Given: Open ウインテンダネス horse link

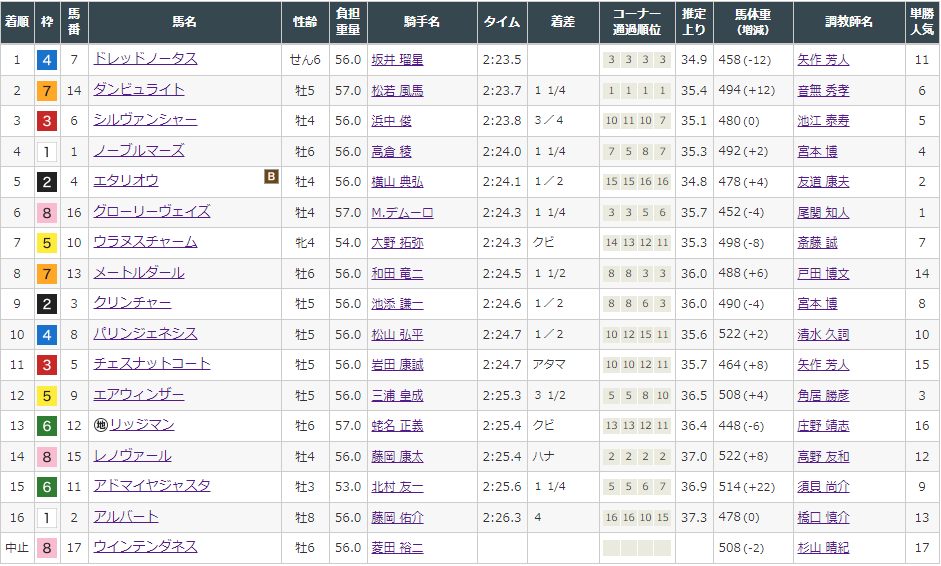Looking at the screenshot, I should coord(145,547).
